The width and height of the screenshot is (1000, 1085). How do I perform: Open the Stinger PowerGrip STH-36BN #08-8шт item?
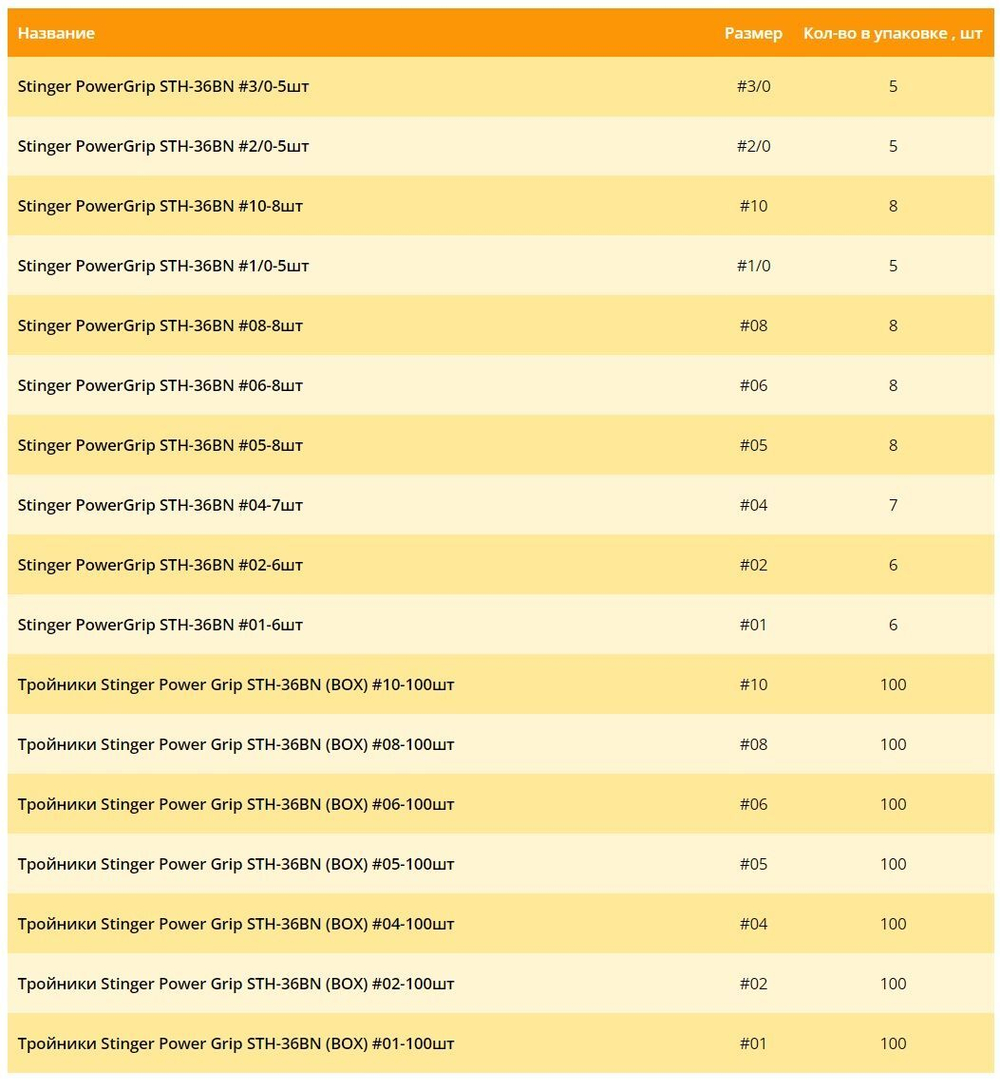point(160,326)
